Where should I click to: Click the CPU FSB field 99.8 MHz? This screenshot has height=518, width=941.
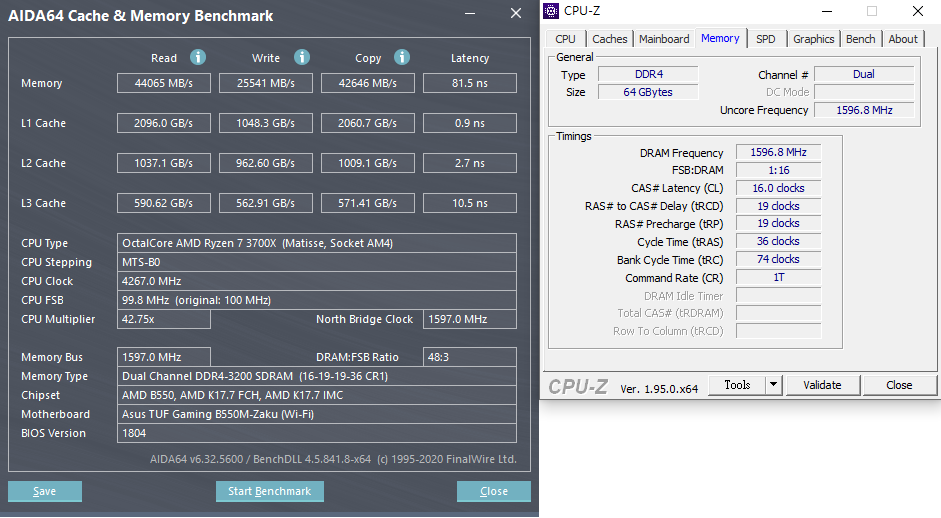(317, 300)
